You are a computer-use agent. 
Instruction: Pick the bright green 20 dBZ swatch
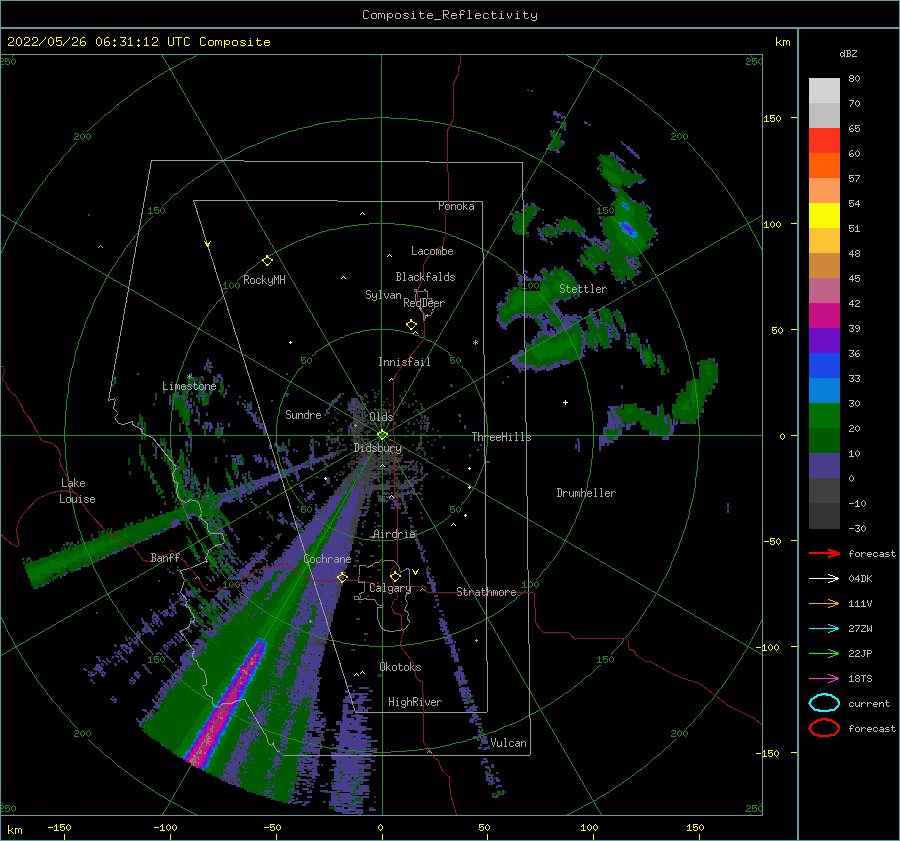824,416
